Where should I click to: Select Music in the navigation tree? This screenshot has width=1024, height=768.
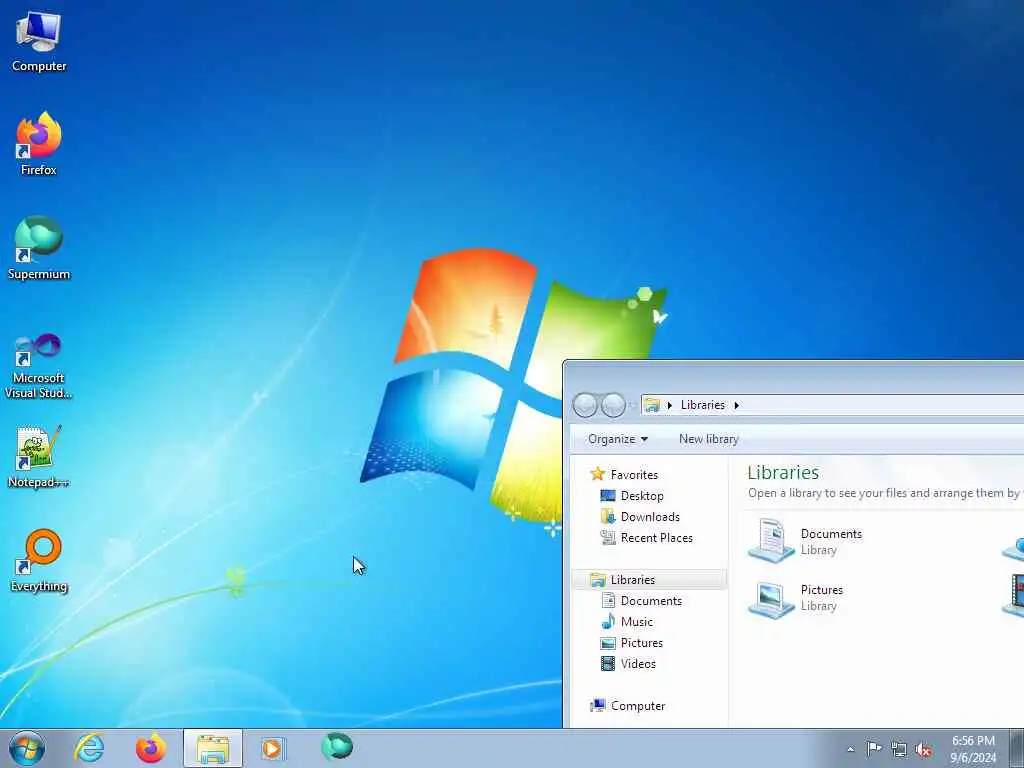637,622
